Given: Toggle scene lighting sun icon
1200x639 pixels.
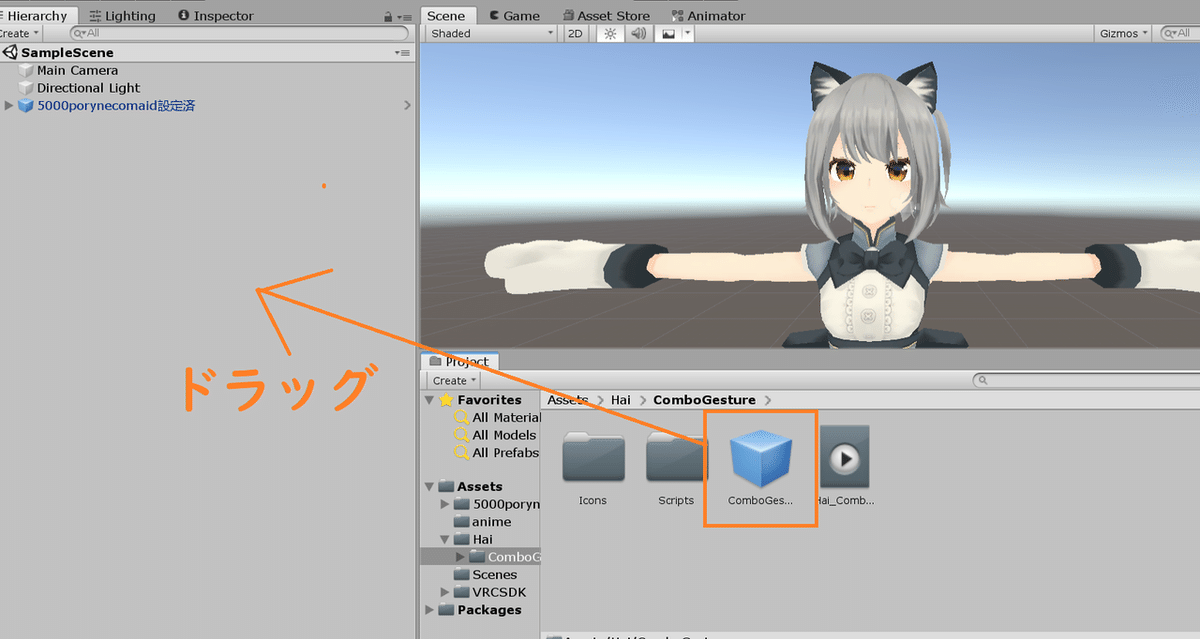Looking at the screenshot, I should (x=610, y=33).
